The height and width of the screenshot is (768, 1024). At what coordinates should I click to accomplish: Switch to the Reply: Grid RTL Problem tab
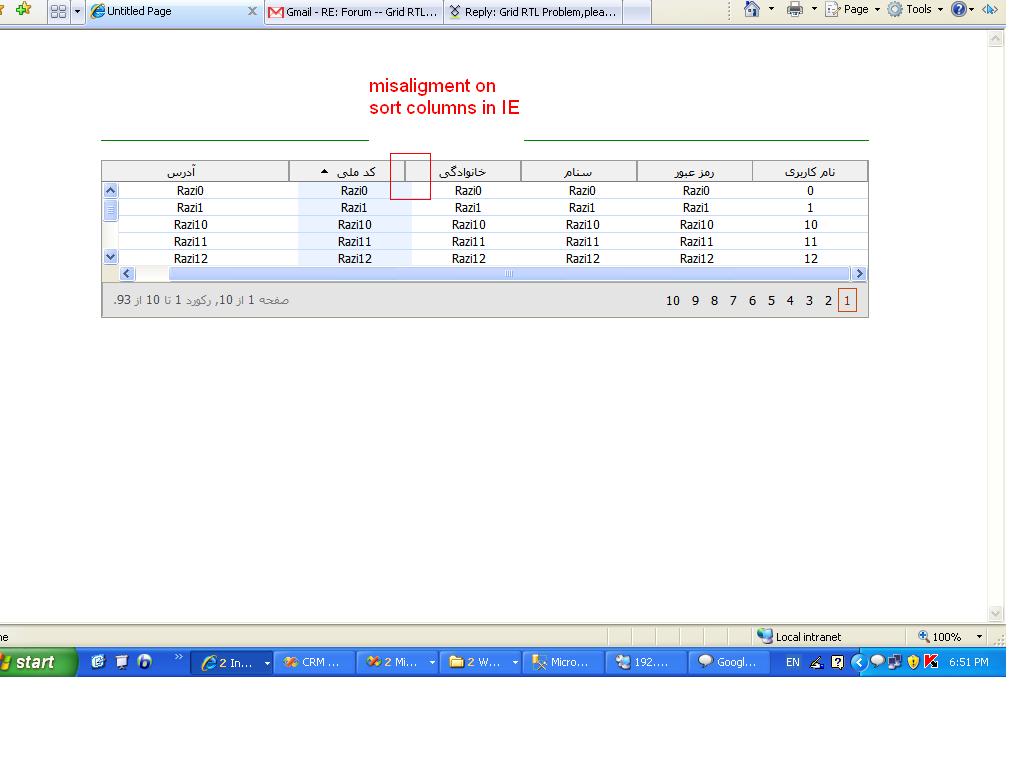(x=533, y=12)
